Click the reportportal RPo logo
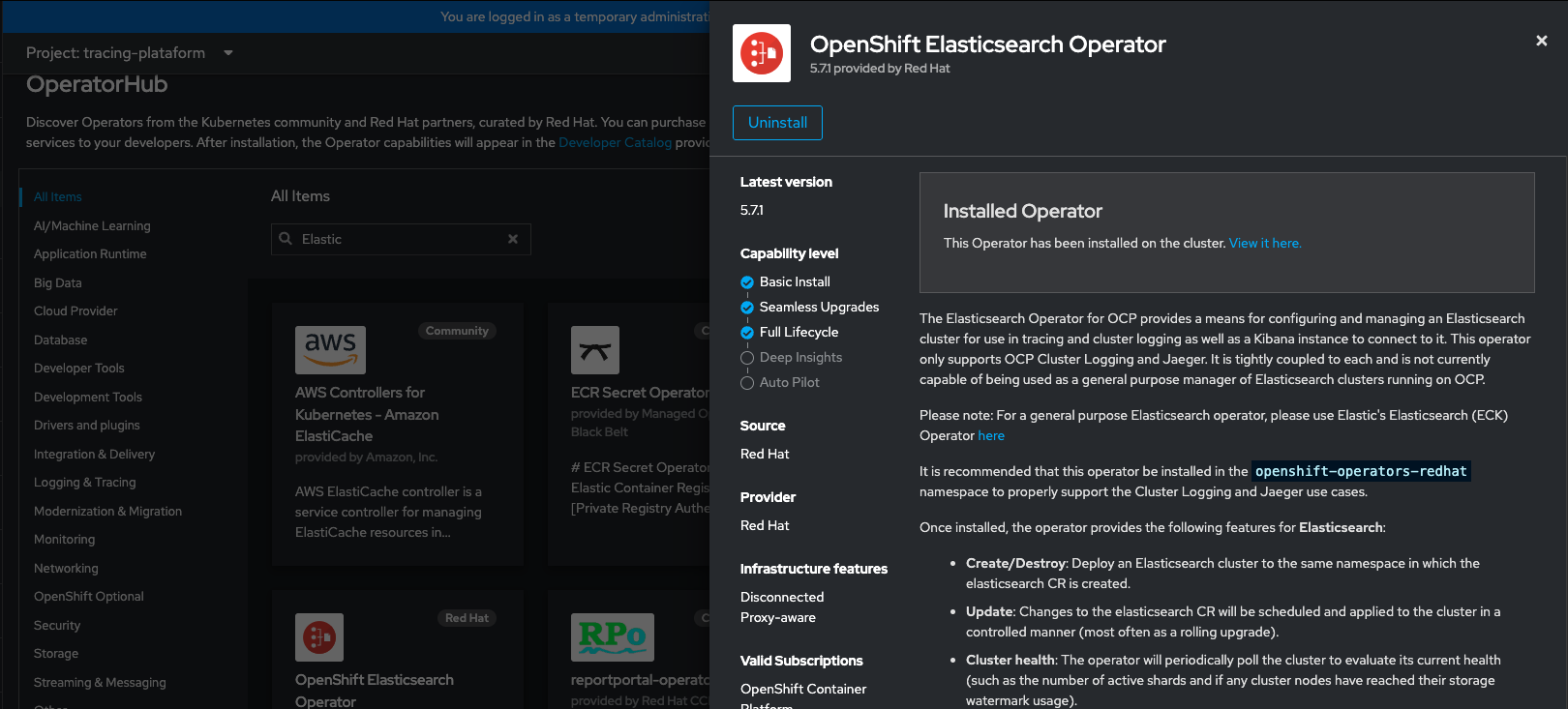The width and height of the screenshot is (1568, 709). (x=613, y=637)
